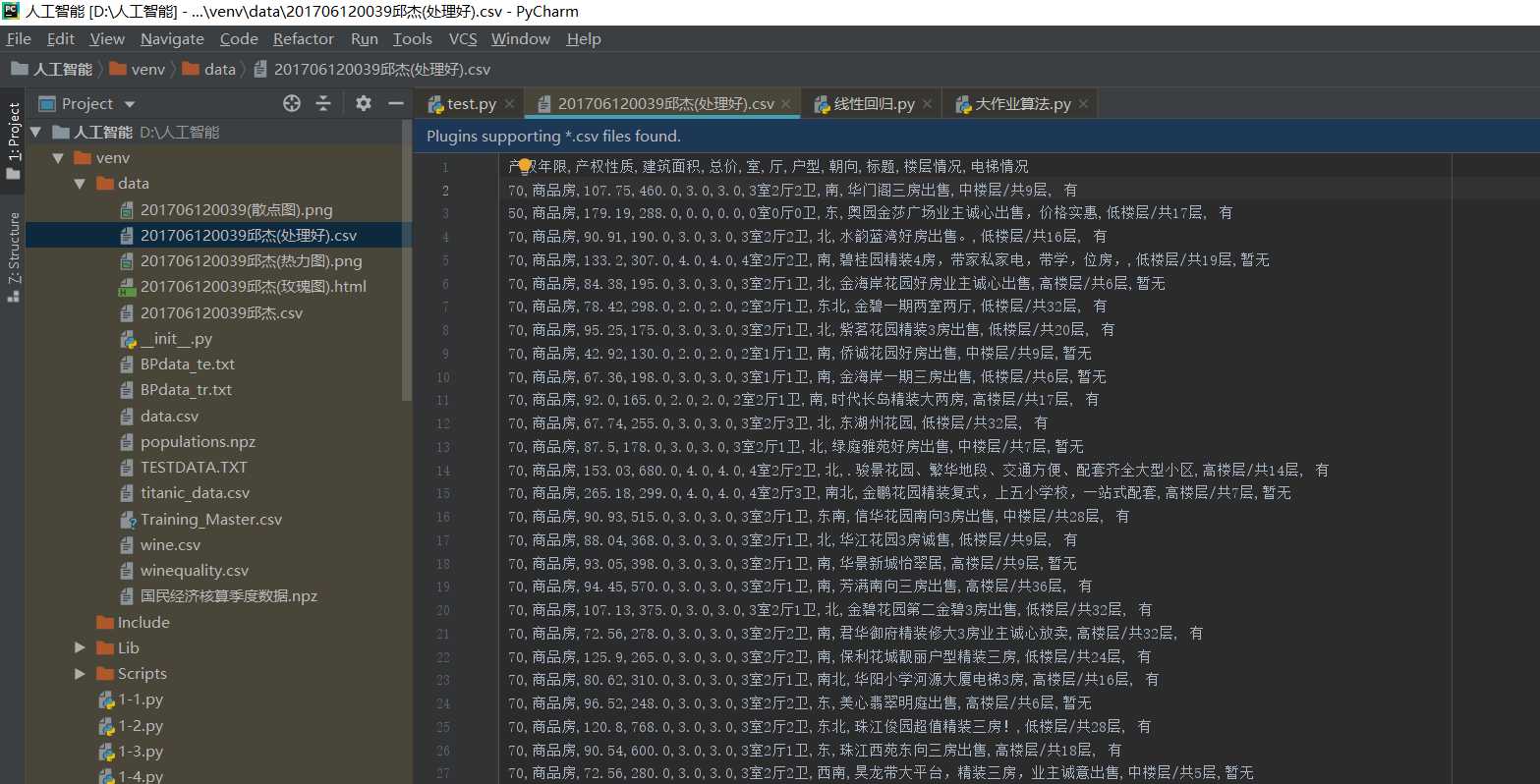1540x784 pixels.
Task: Select 1-3.py in the project tree
Action: click(141, 752)
